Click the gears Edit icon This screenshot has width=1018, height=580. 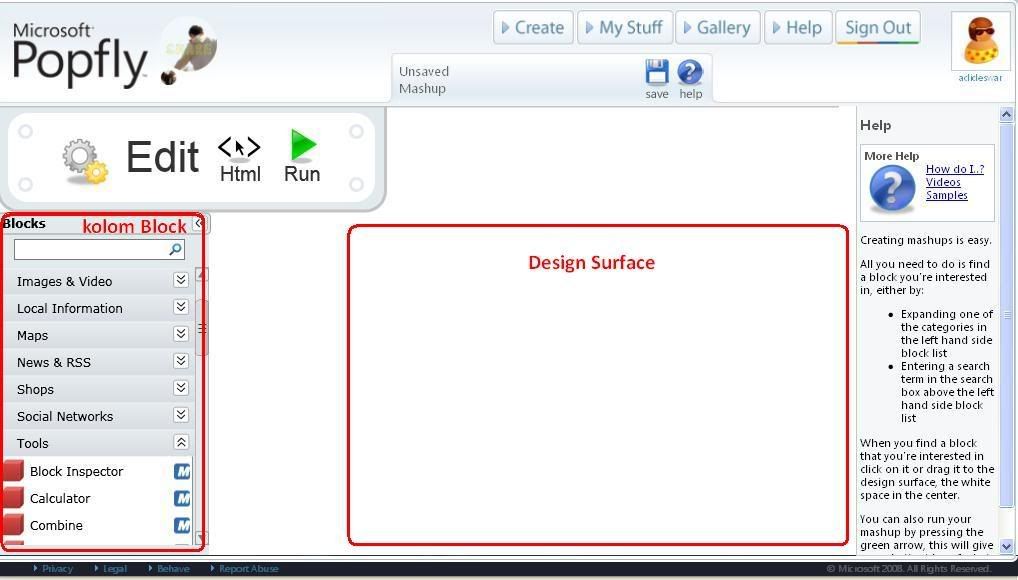[85, 160]
